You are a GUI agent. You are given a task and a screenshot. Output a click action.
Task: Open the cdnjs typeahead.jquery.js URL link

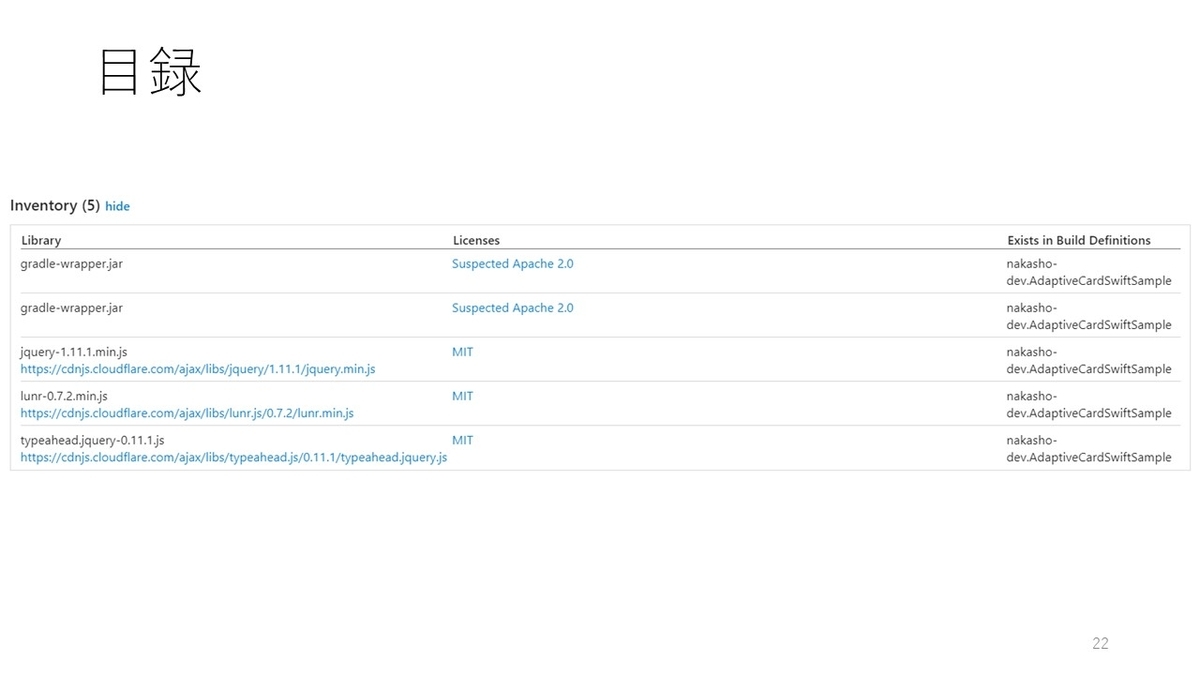click(234, 457)
